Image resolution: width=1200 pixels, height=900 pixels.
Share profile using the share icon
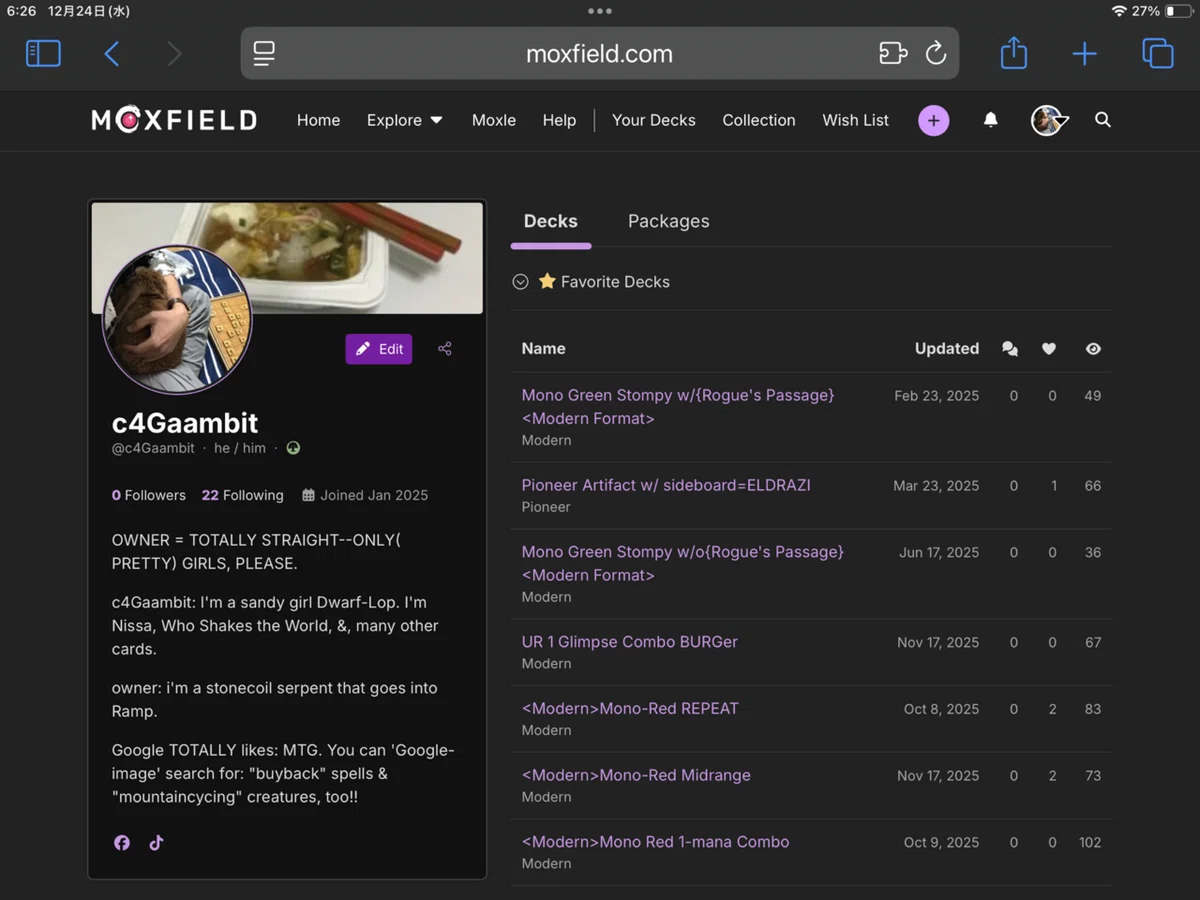(x=445, y=349)
